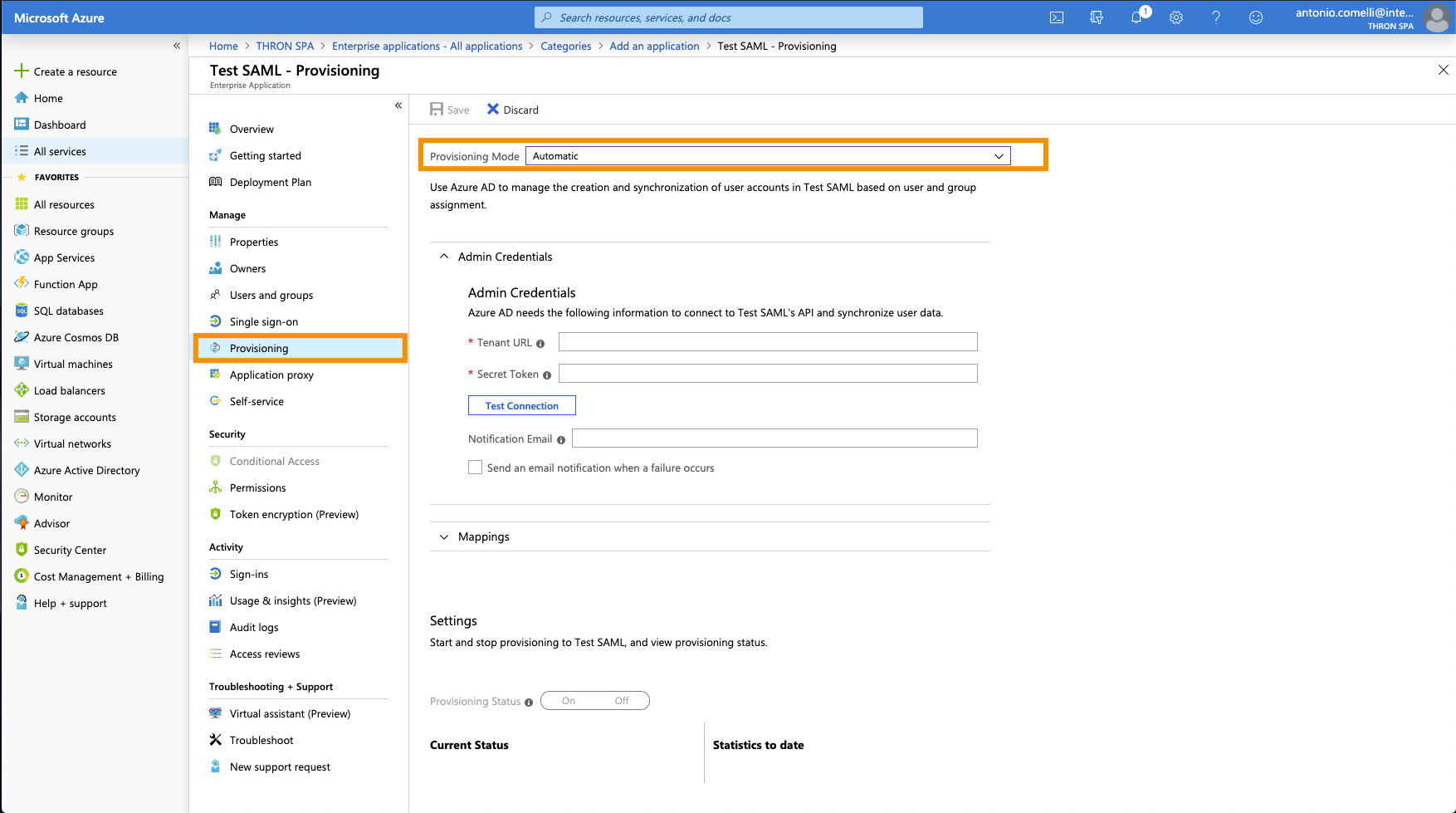Screen dimensions: 1456x813
Task: Open the Audit logs view
Action: pyautogui.click(x=255, y=627)
